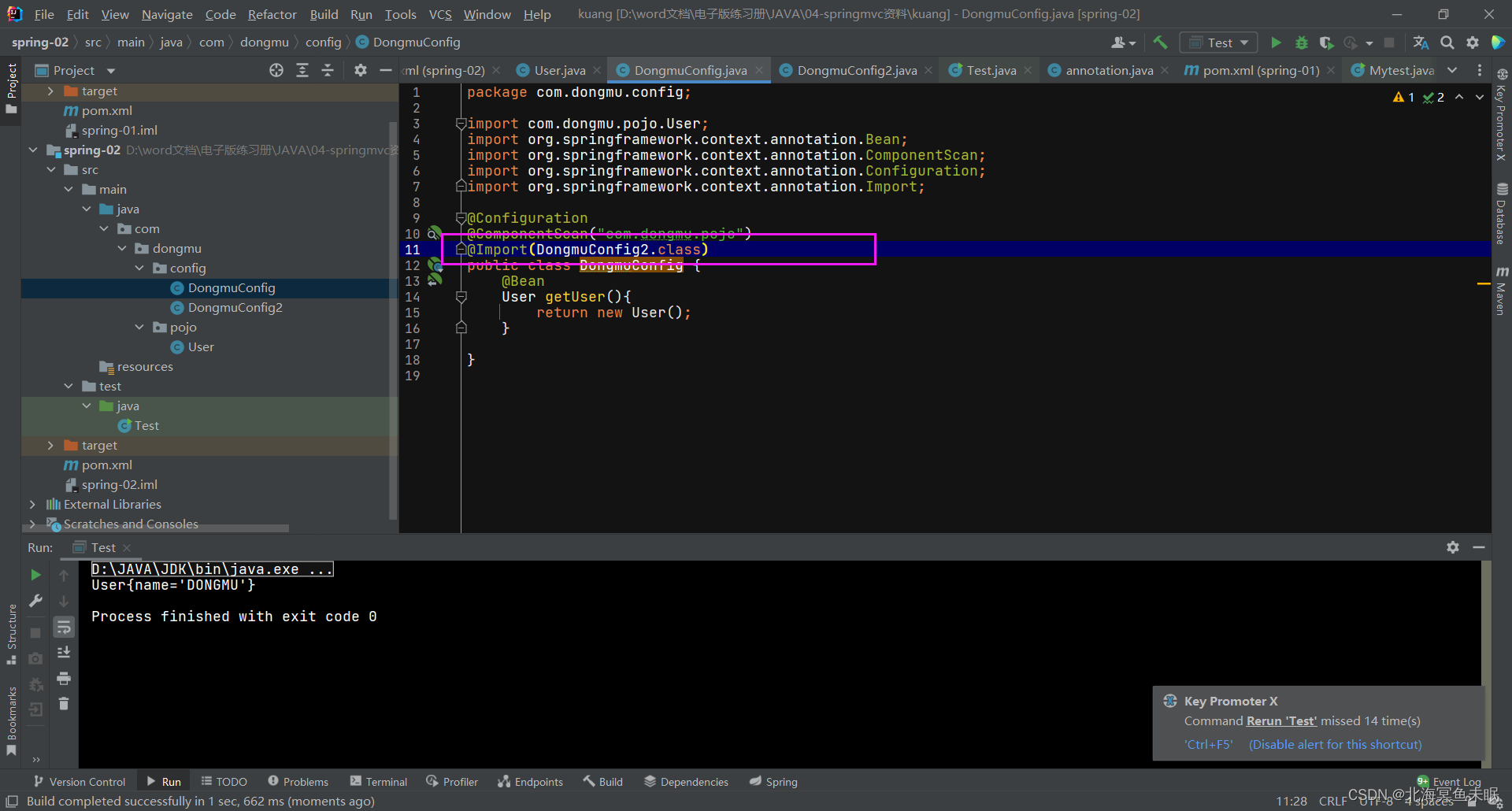Open the Spring tool window
This screenshot has height=811, width=1512.
[x=773, y=781]
